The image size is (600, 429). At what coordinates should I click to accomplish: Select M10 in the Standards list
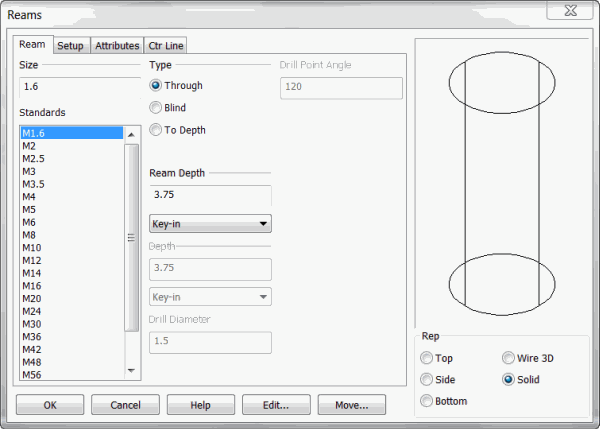72,248
